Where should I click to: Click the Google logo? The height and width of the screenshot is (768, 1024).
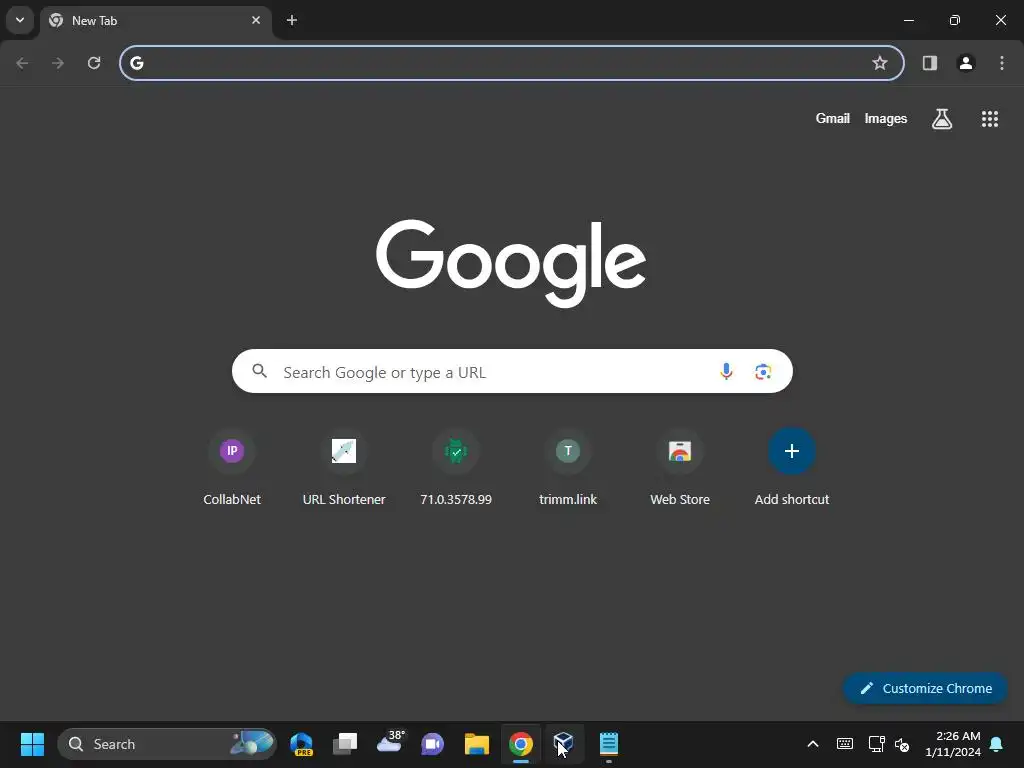511,263
